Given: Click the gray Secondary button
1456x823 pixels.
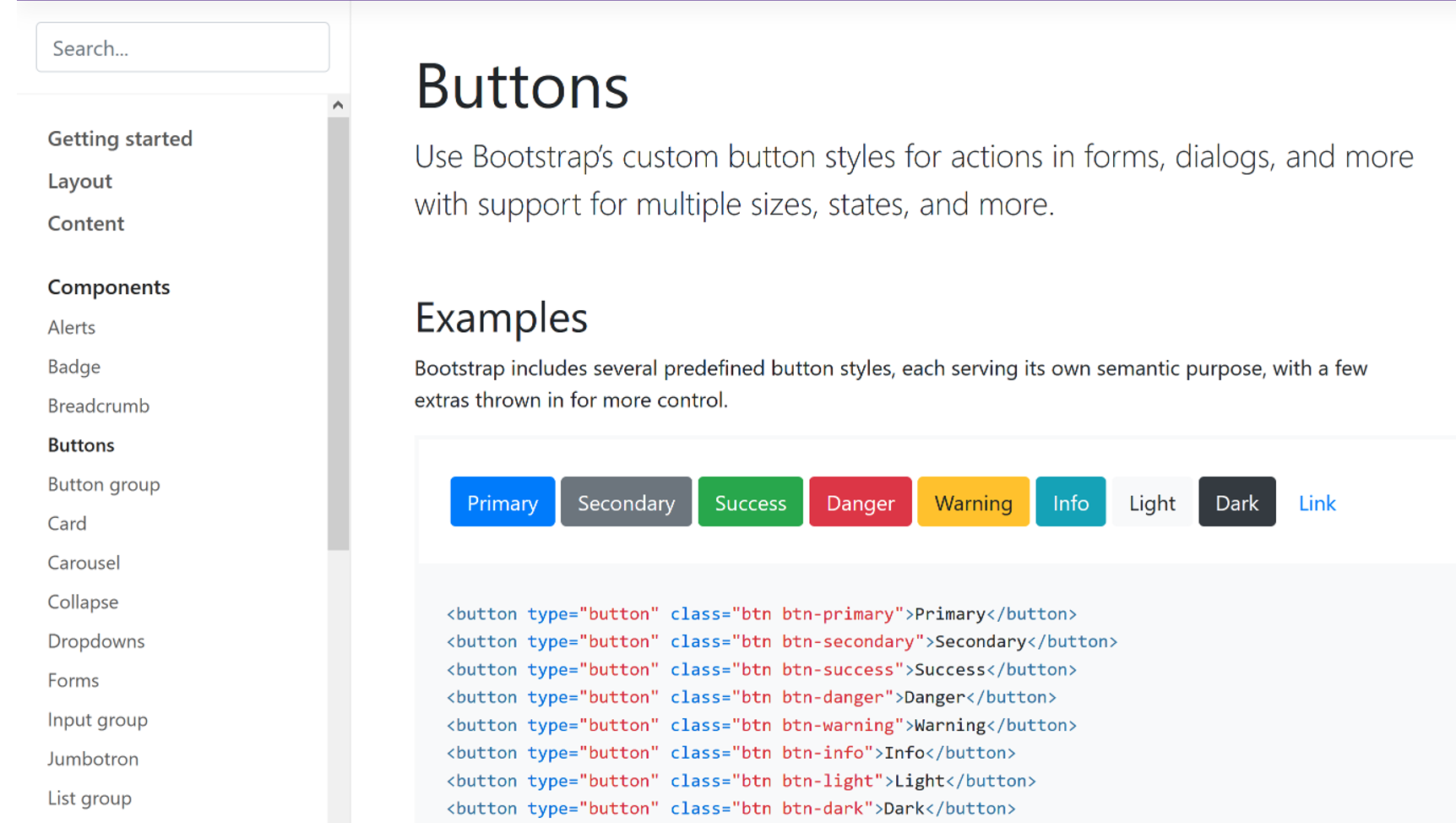Looking at the screenshot, I should coord(626,502).
